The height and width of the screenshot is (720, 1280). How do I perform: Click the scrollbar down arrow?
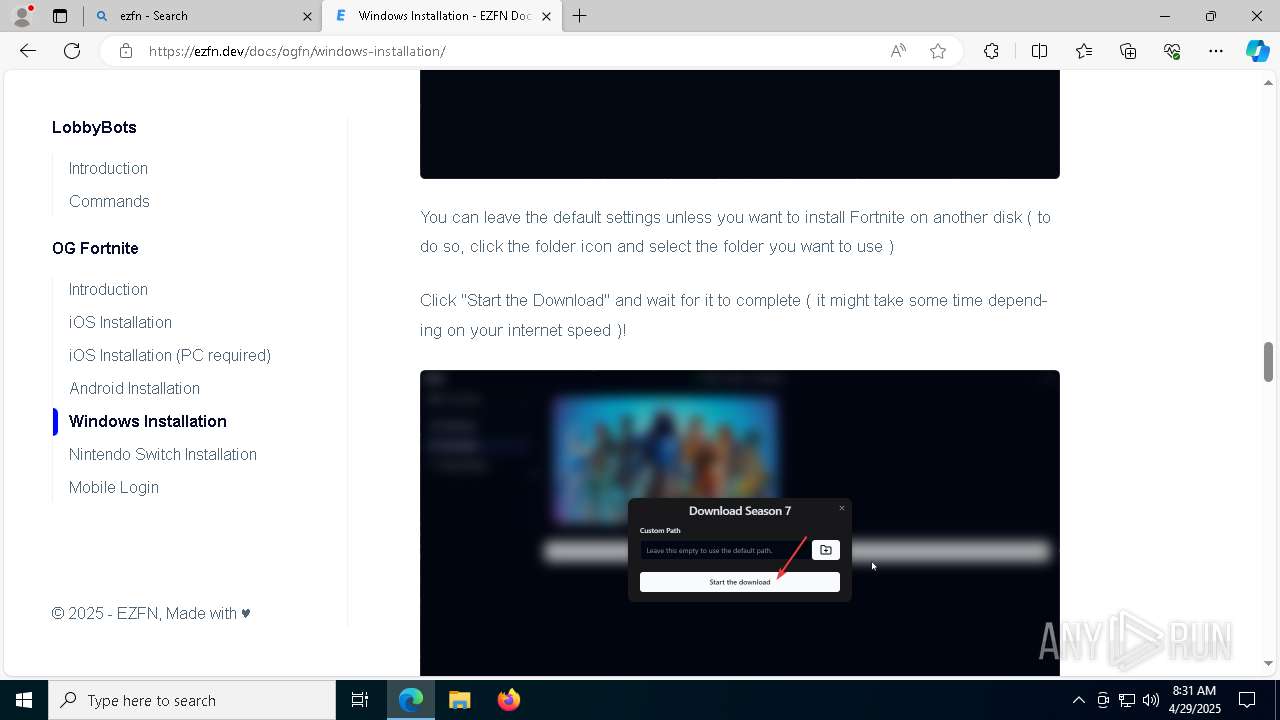1268,663
